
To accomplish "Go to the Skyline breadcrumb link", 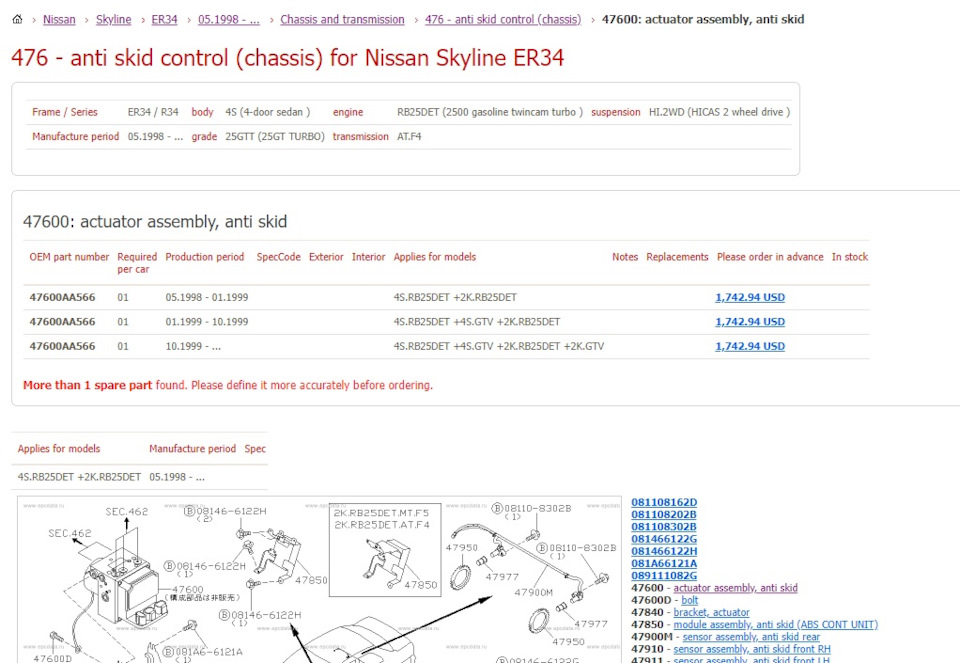I will tap(113, 20).
